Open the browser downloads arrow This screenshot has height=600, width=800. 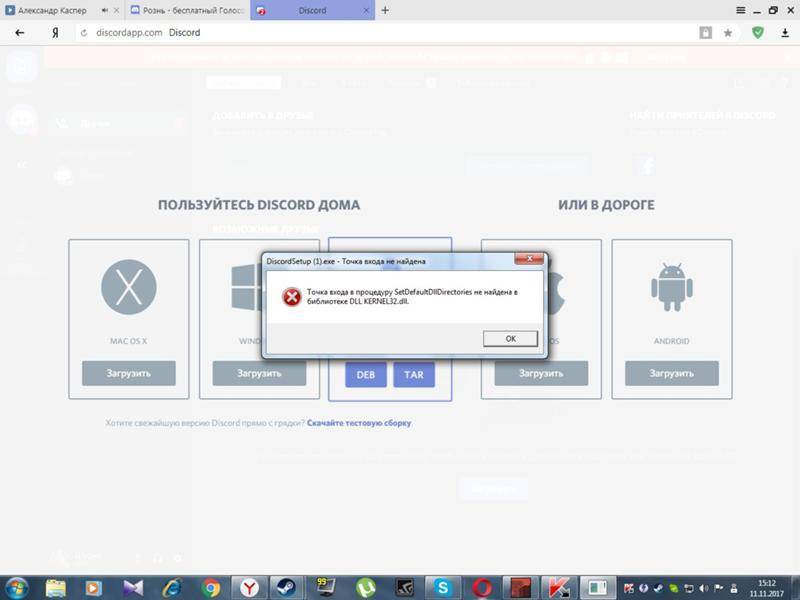[x=785, y=33]
